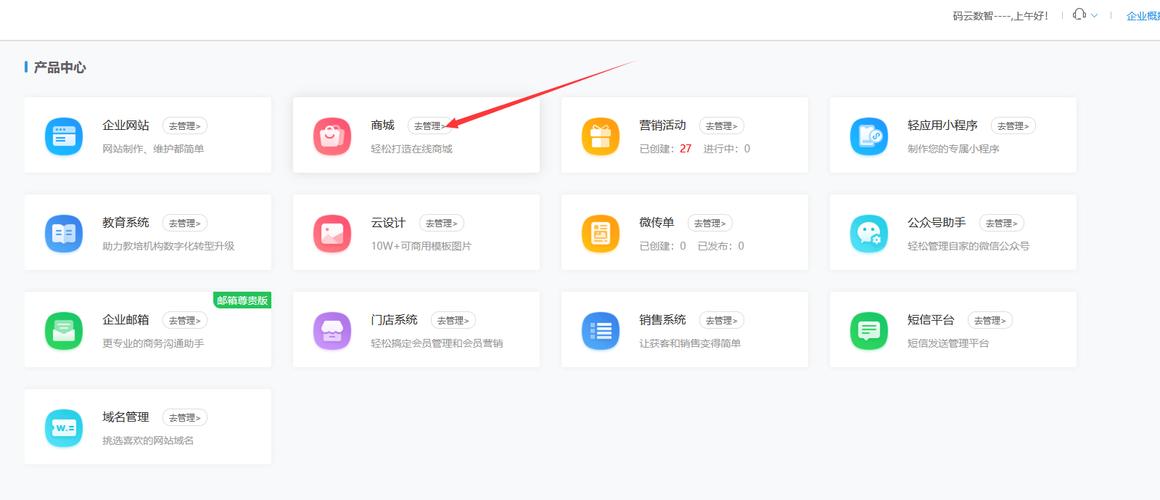
Task: Click 去管理 next to 云设计
Action: click(x=442, y=223)
